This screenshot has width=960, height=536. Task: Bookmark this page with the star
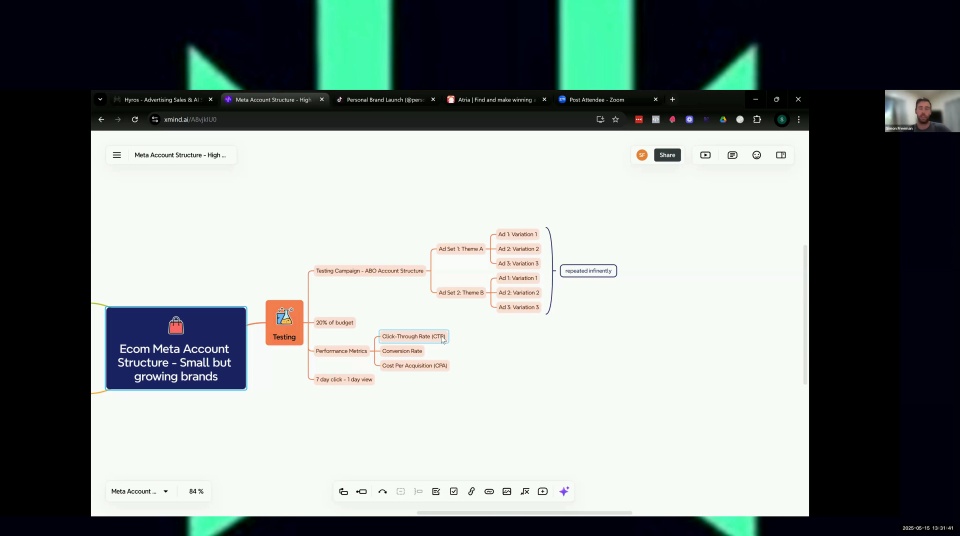[x=615, y=119]
